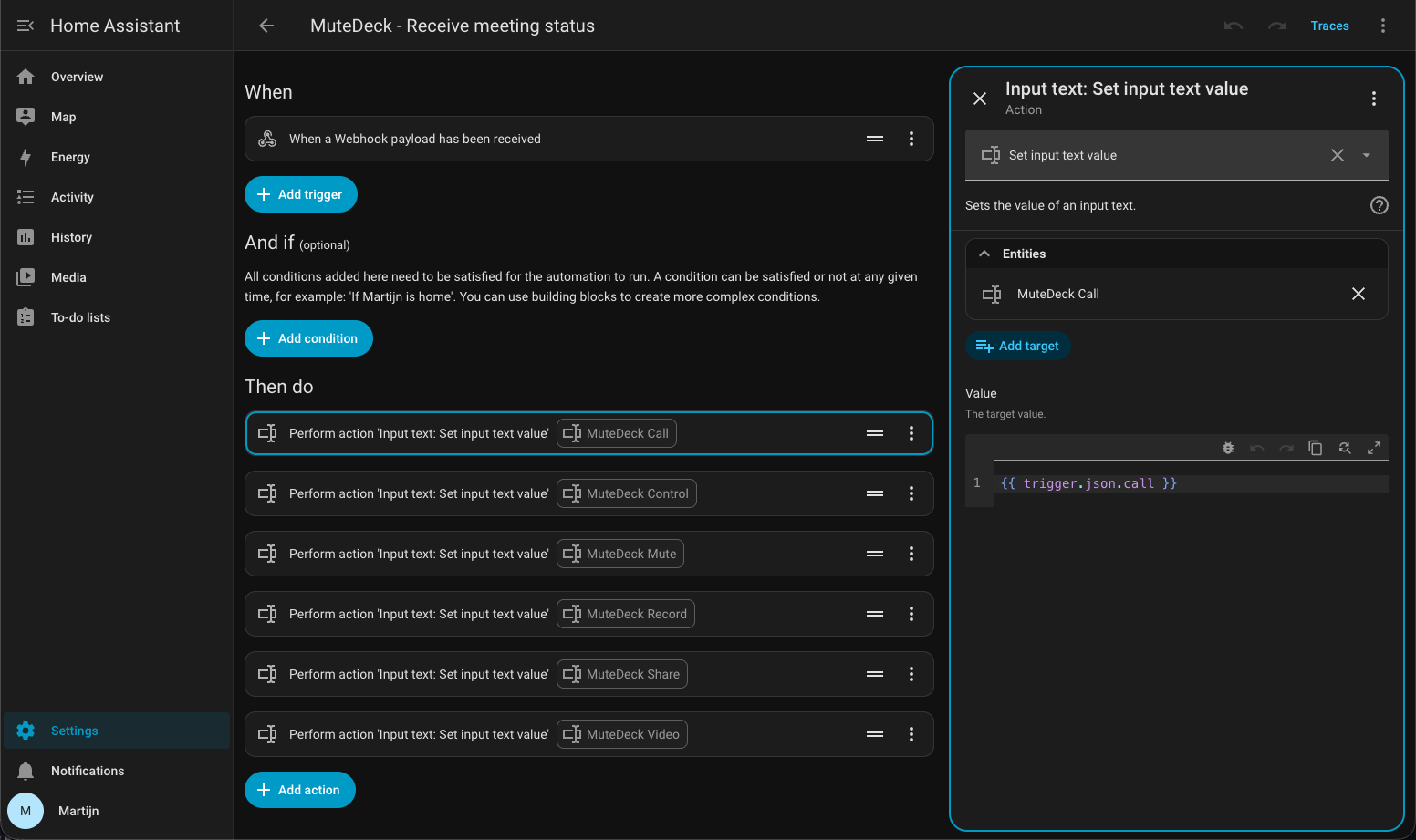Viewport: 1416px width, 840px height.
Task: Open the Set input text value action dropdown
Action: (x=1367, y=155)
